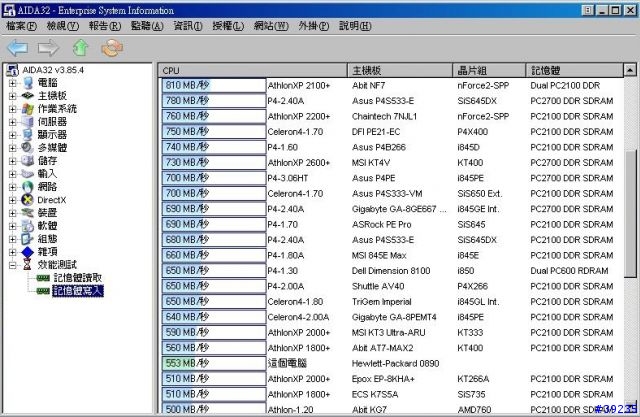Select the AIDA32 v3.85.4 root icon
The image size is (640, 417).
13,70
